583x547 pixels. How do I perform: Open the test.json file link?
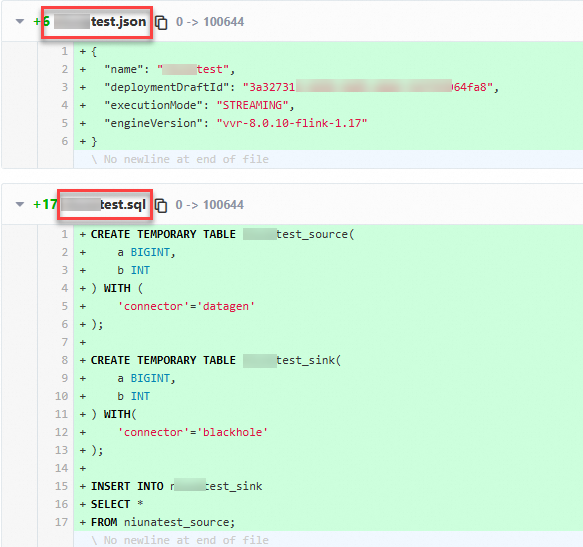100,22
